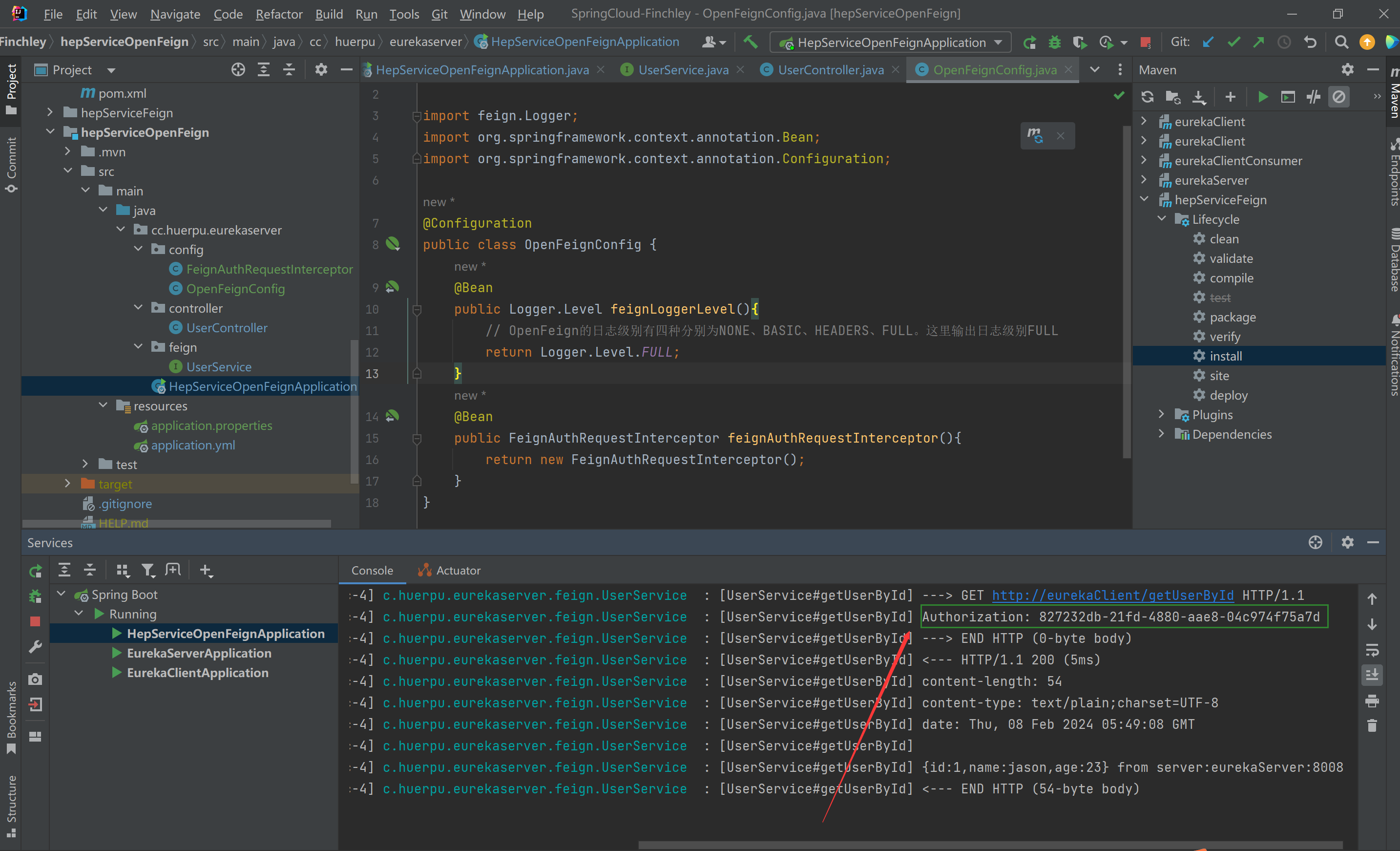Toggle Maven skip tests mode

[x=1339, y=97]
